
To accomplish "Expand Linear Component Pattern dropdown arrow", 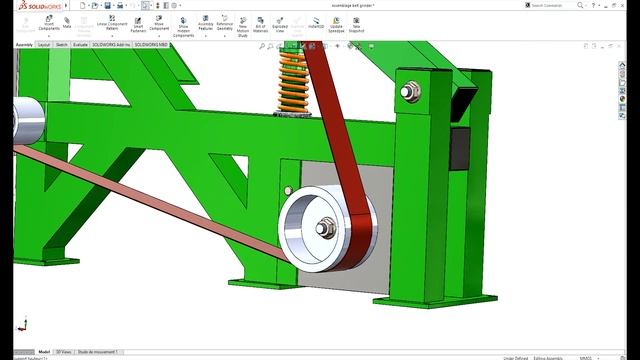I will click(x=112, y=36).
